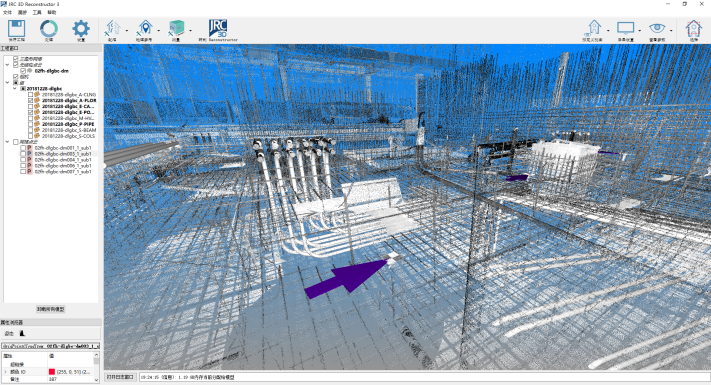The image size is (711, 385).
Task: Open dropdown arrow beside the eye icon
Action: click(x=671, y=31)
